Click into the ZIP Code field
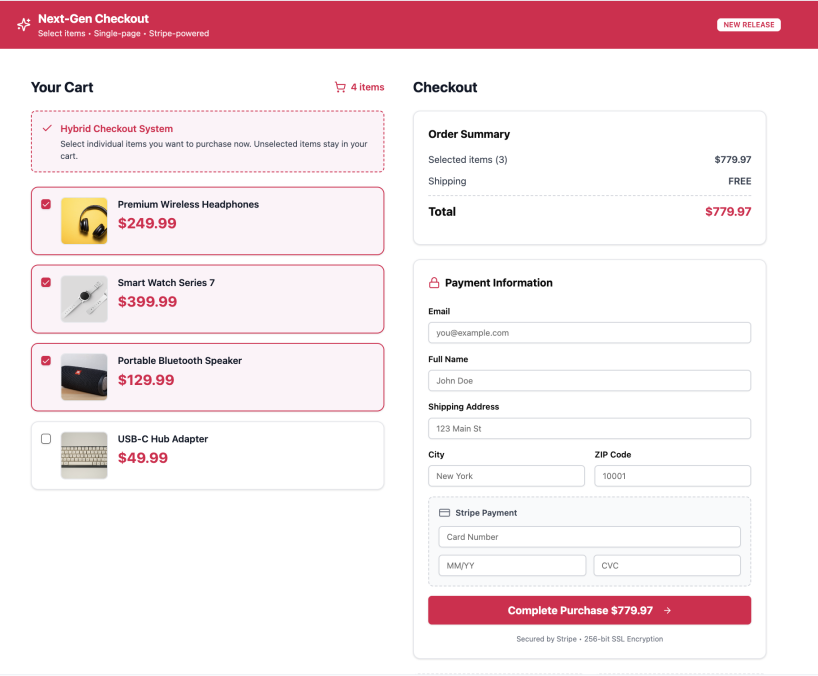The width and height of the screenshot is (818, 676). pyautogui.click(x=672, y=476)
